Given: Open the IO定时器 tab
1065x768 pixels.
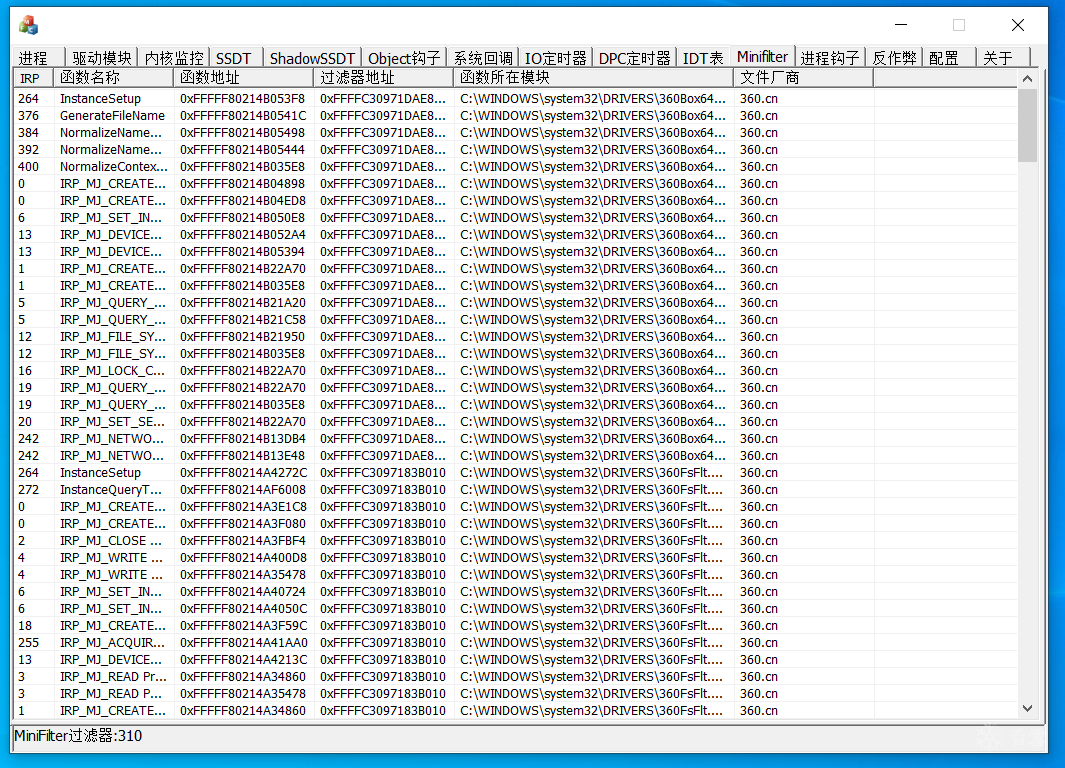Looking at the screenshot, I should click(x=555, y=58).
